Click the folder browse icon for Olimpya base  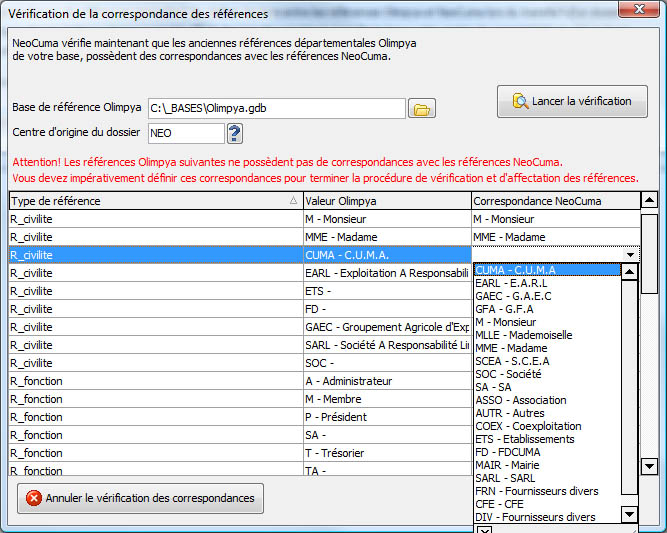click(x=422, y=108)
